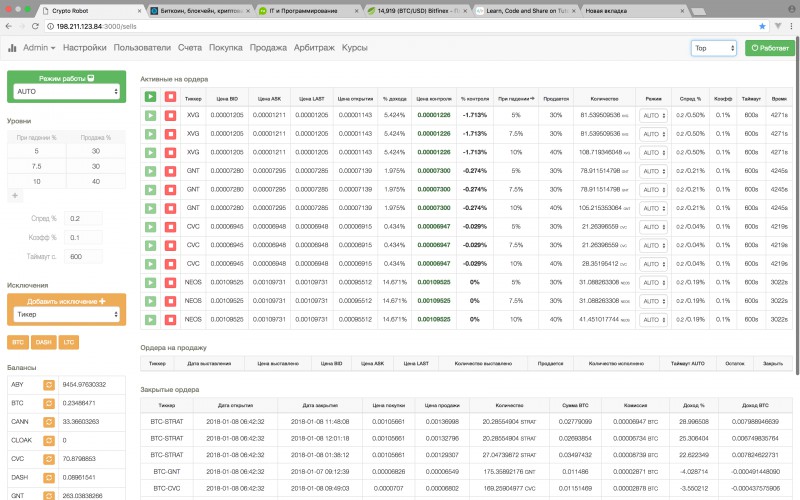Start all active orders with header play icon

(150, 96)
